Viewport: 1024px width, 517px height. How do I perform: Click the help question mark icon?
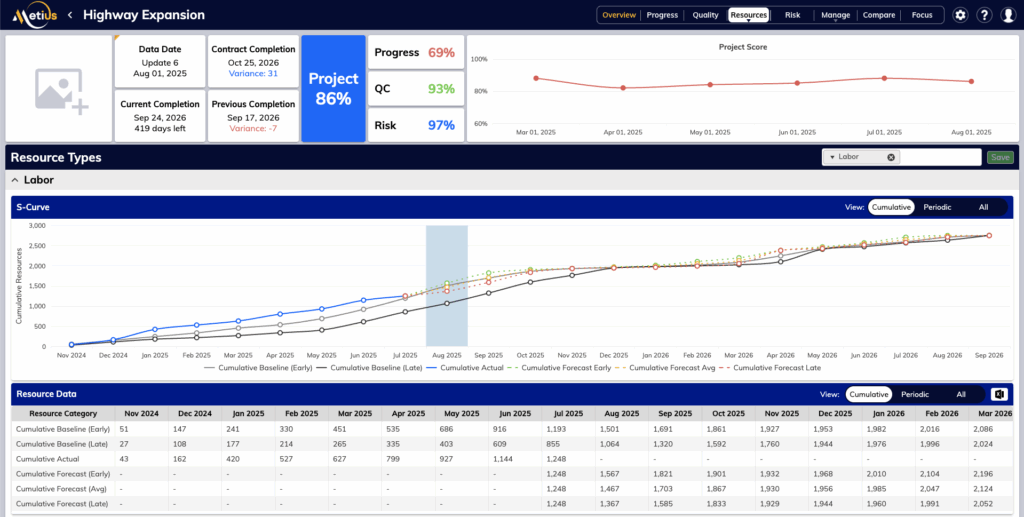coord(984,15)
